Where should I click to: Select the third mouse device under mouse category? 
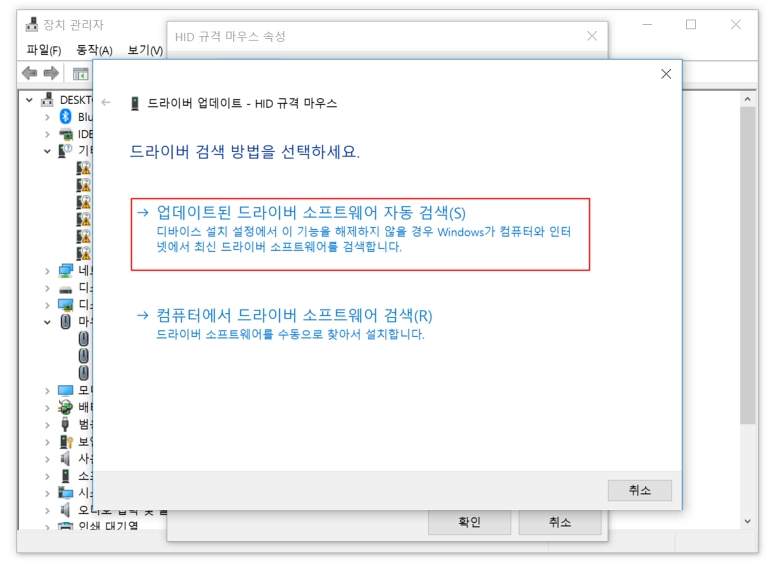pos(84,373)
